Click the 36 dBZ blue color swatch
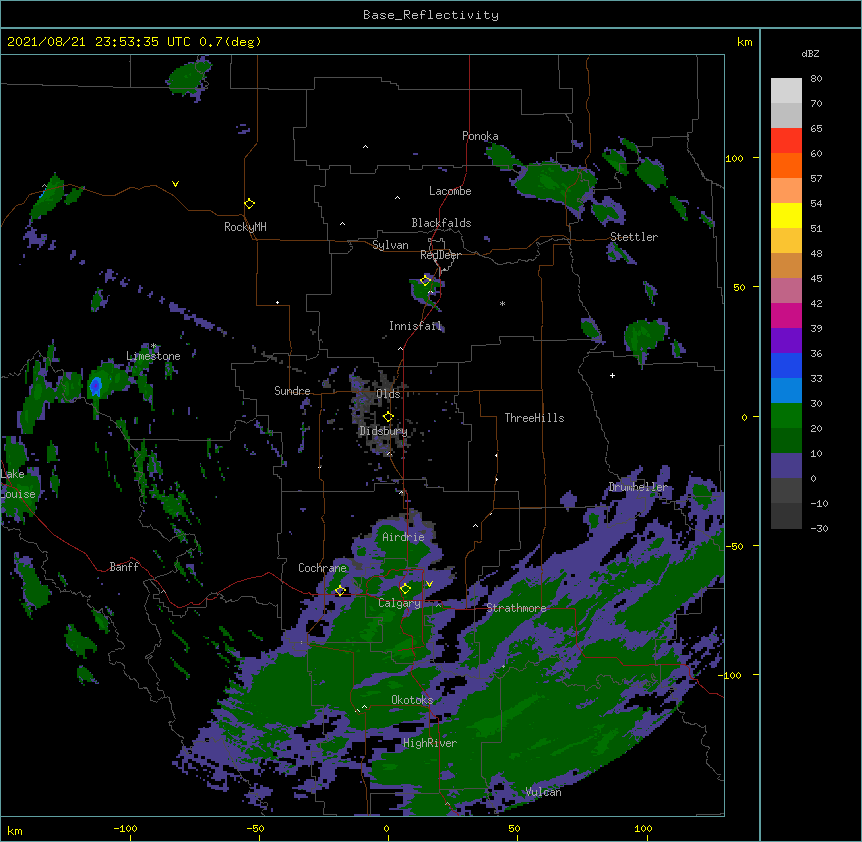Screen dimensions: 862x842 pyautogui.click(x=786, y=365)
